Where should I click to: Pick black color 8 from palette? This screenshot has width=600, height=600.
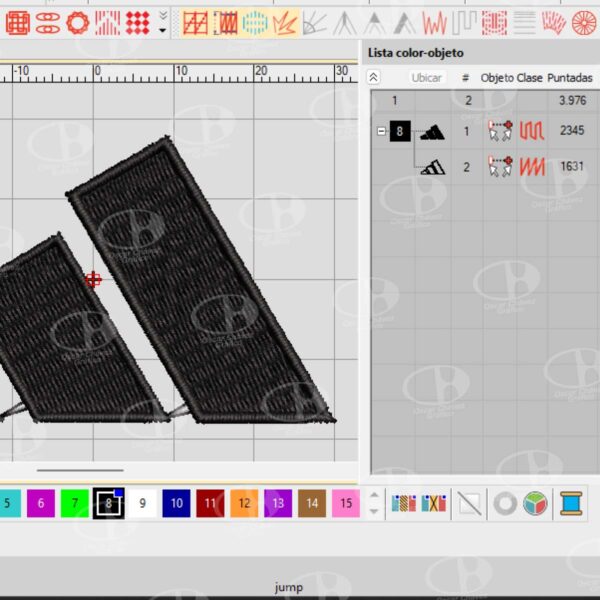pyautogui.click(x=109, y=503)
